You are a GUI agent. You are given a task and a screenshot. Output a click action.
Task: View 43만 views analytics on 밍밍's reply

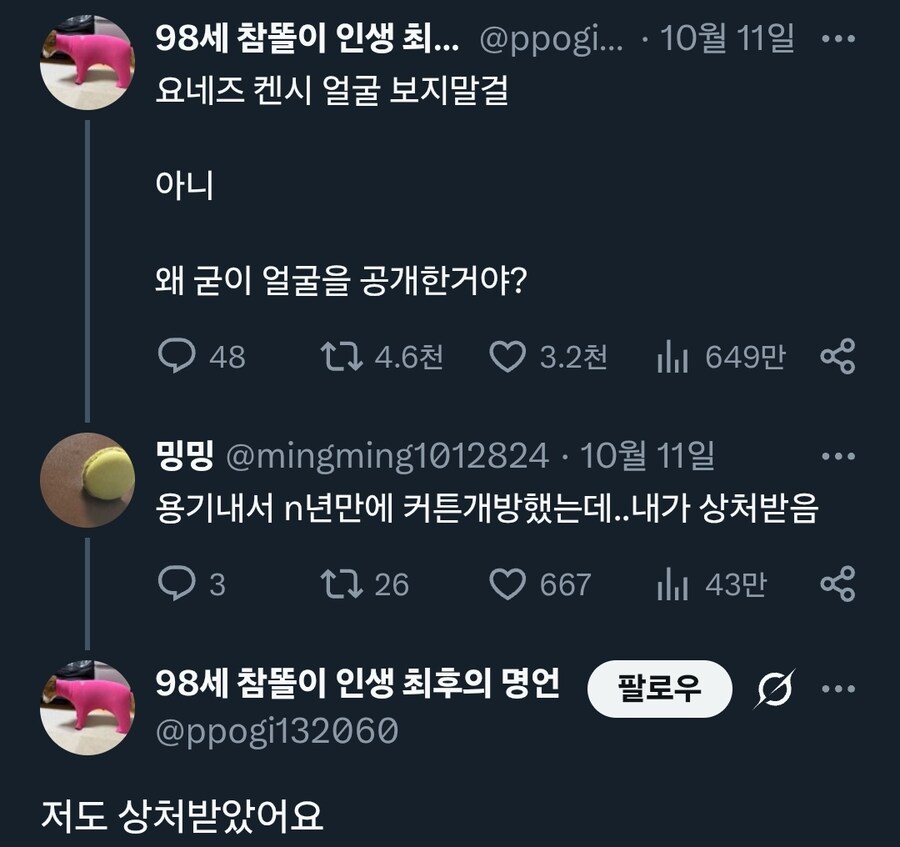670,584
